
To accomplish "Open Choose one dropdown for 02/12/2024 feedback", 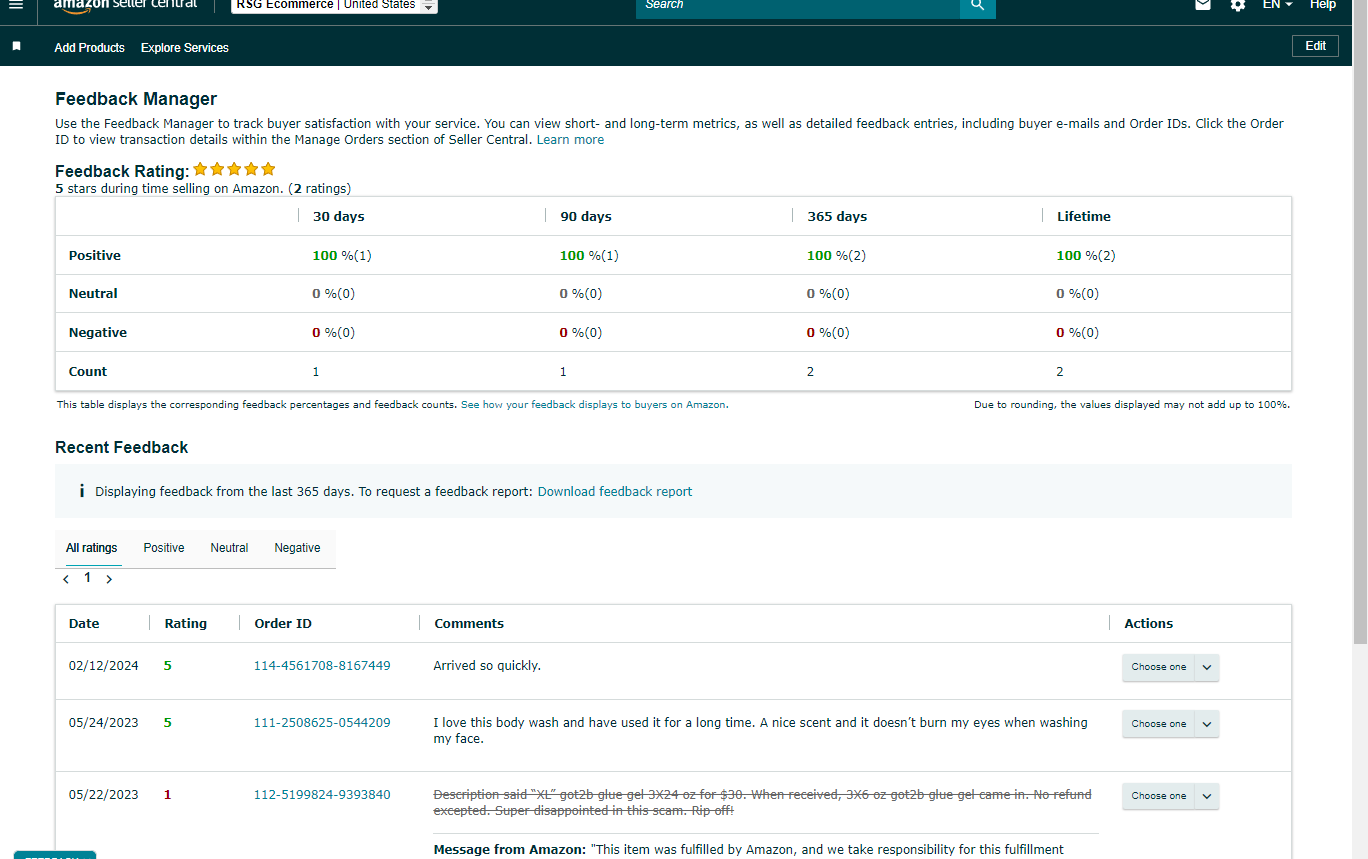I will pos(1170,667).
